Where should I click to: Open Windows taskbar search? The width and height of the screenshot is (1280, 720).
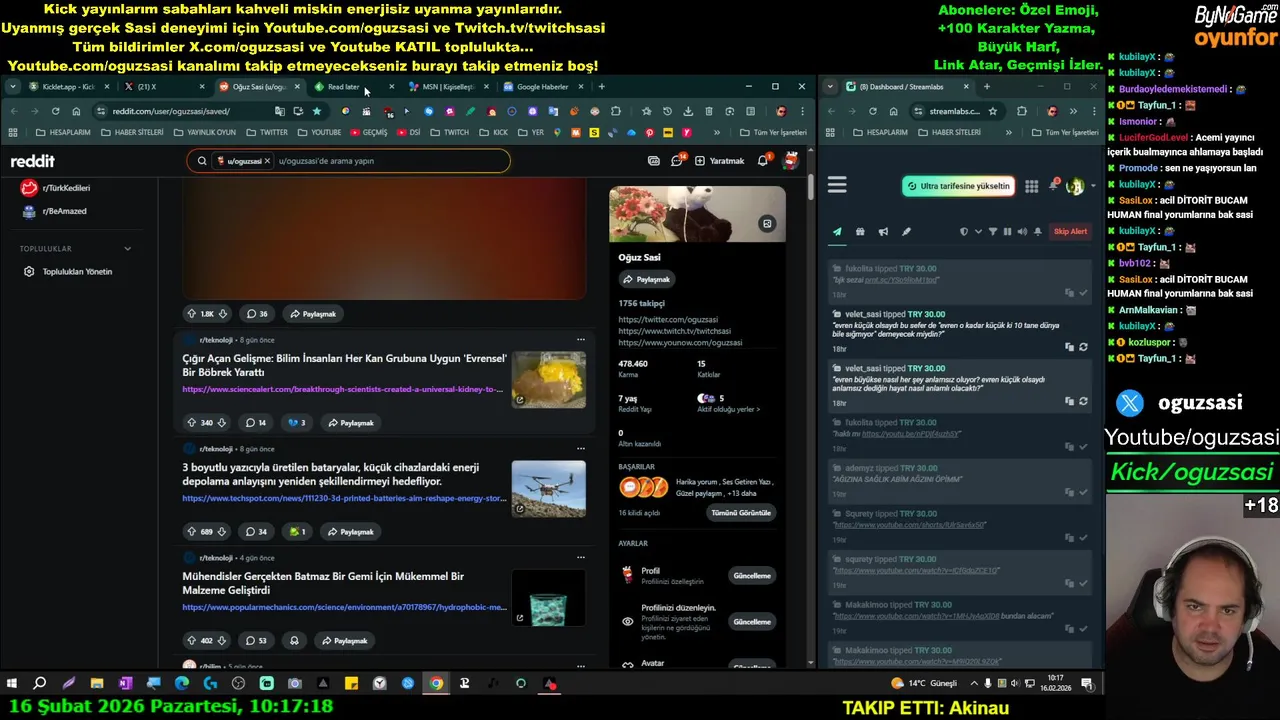coord(40,684)
